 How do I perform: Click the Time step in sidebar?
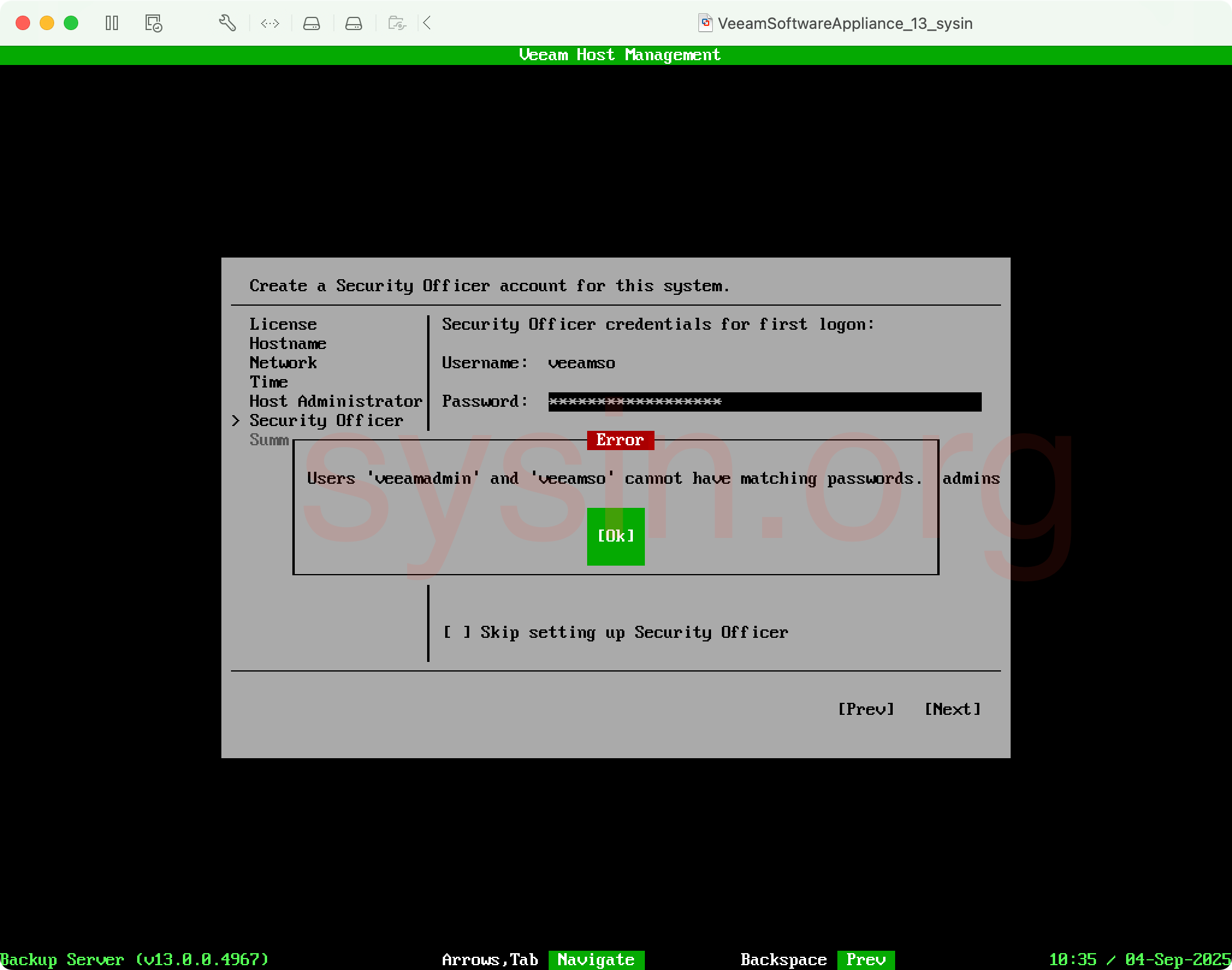pyautogui.click(x=268, y=382)
